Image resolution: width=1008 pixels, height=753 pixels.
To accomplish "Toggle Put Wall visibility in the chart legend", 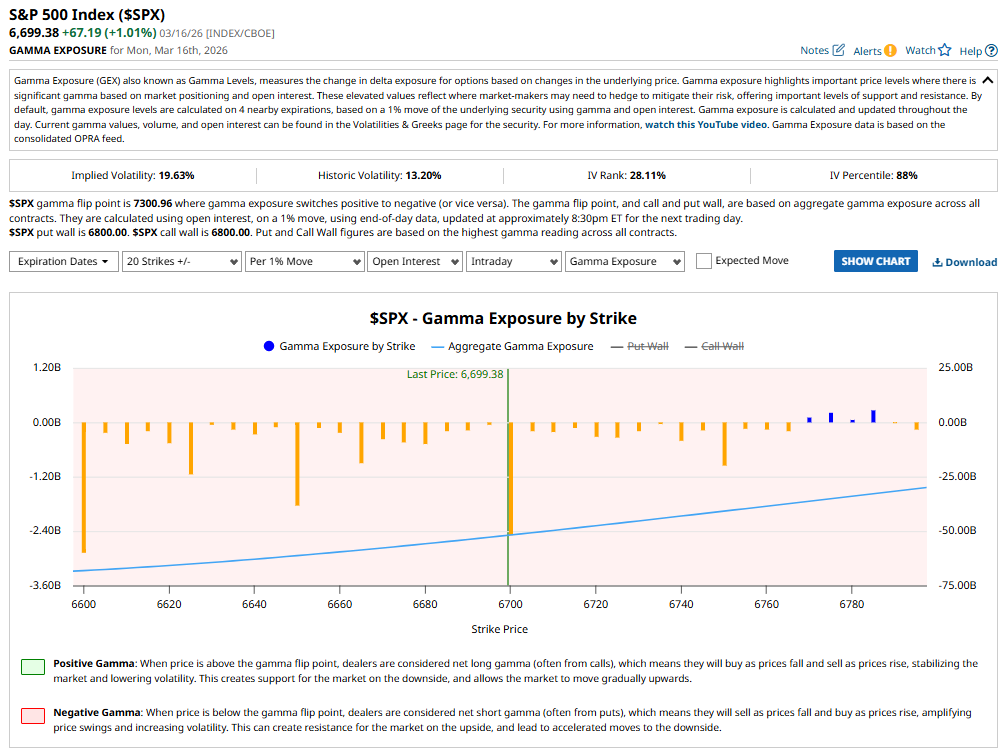I will pos(647,346).
